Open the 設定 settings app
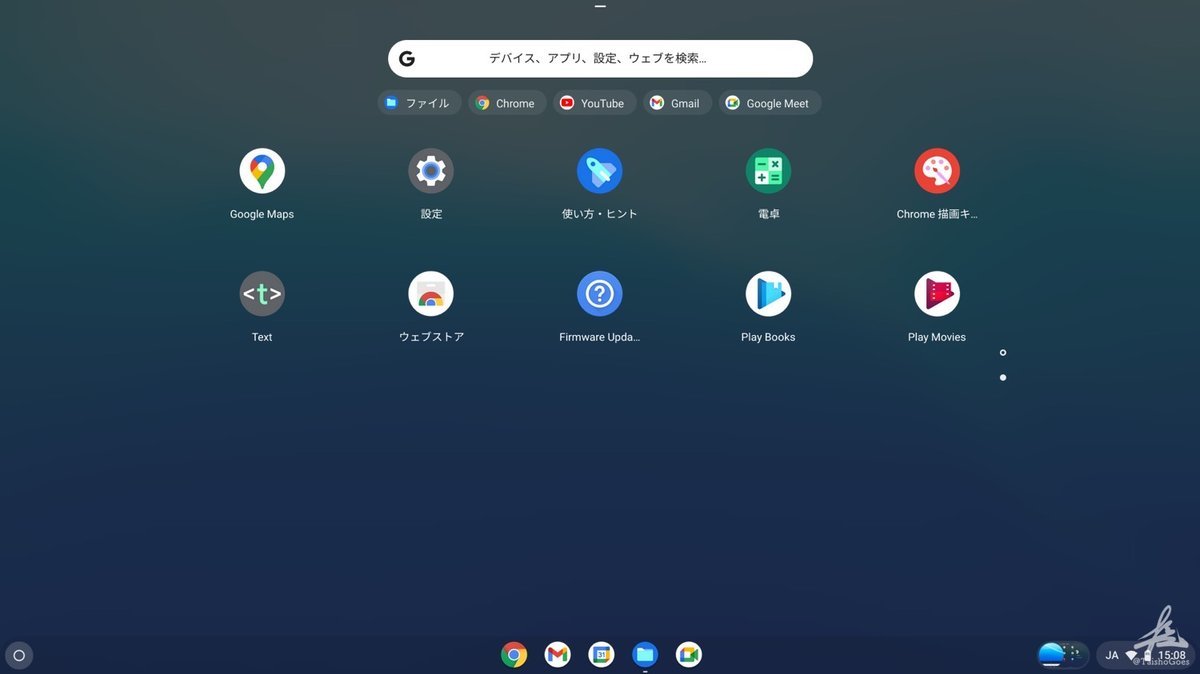 point(431,170)
